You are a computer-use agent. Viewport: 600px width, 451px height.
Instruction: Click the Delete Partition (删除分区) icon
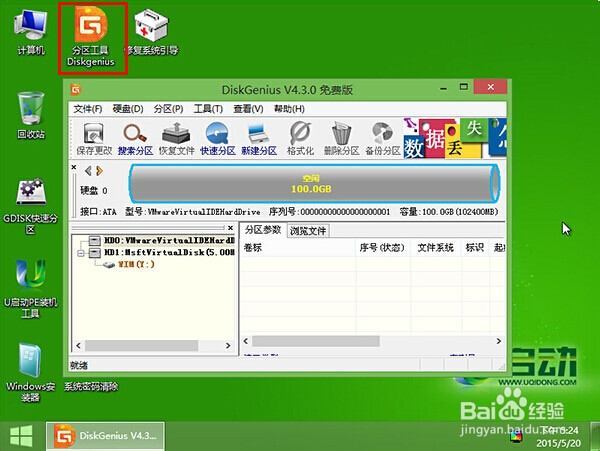tap(341, 138)
